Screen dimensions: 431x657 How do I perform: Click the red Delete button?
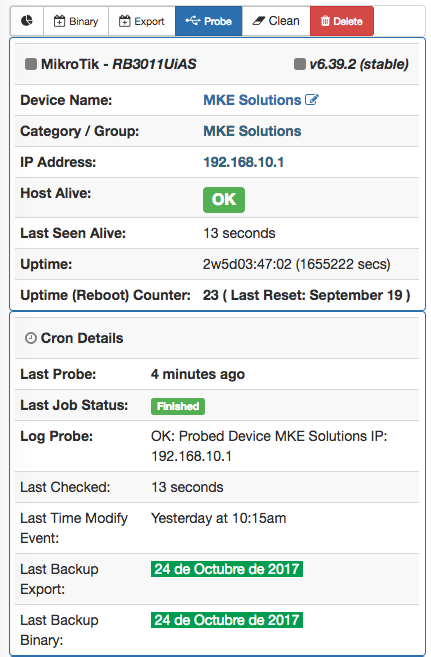[342, 21]
